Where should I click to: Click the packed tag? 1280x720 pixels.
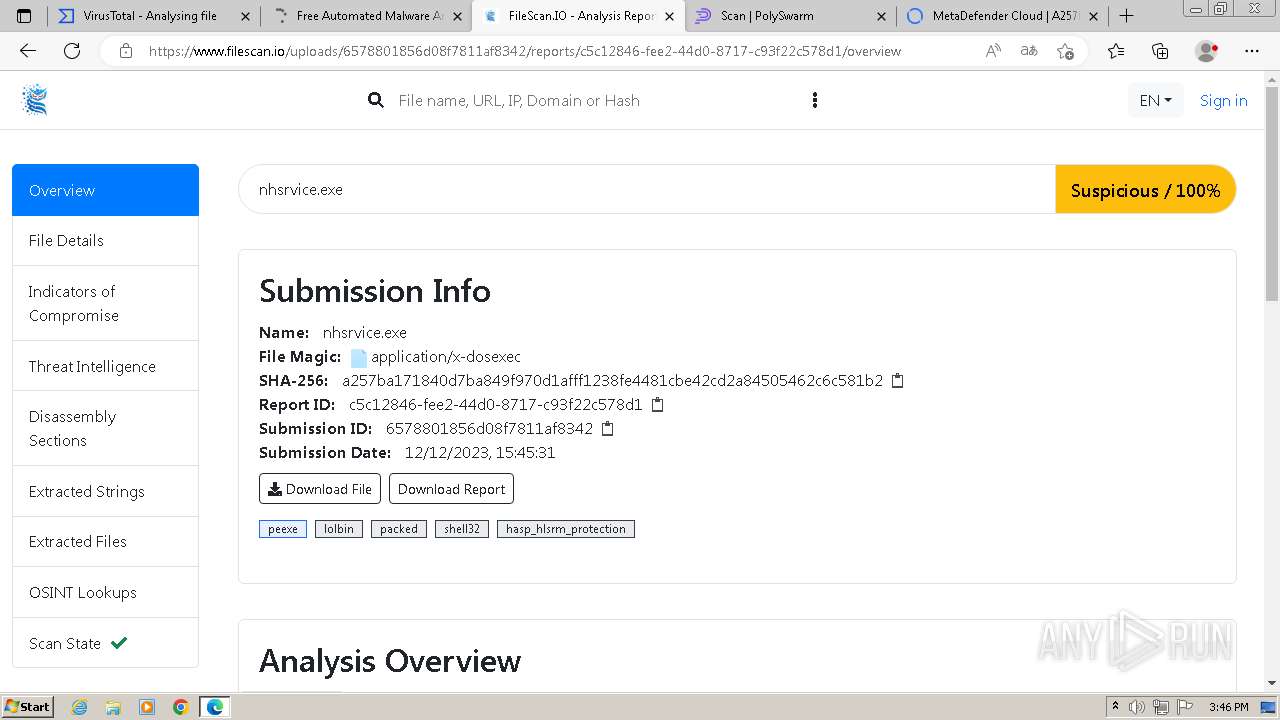[x=399, y=529]
